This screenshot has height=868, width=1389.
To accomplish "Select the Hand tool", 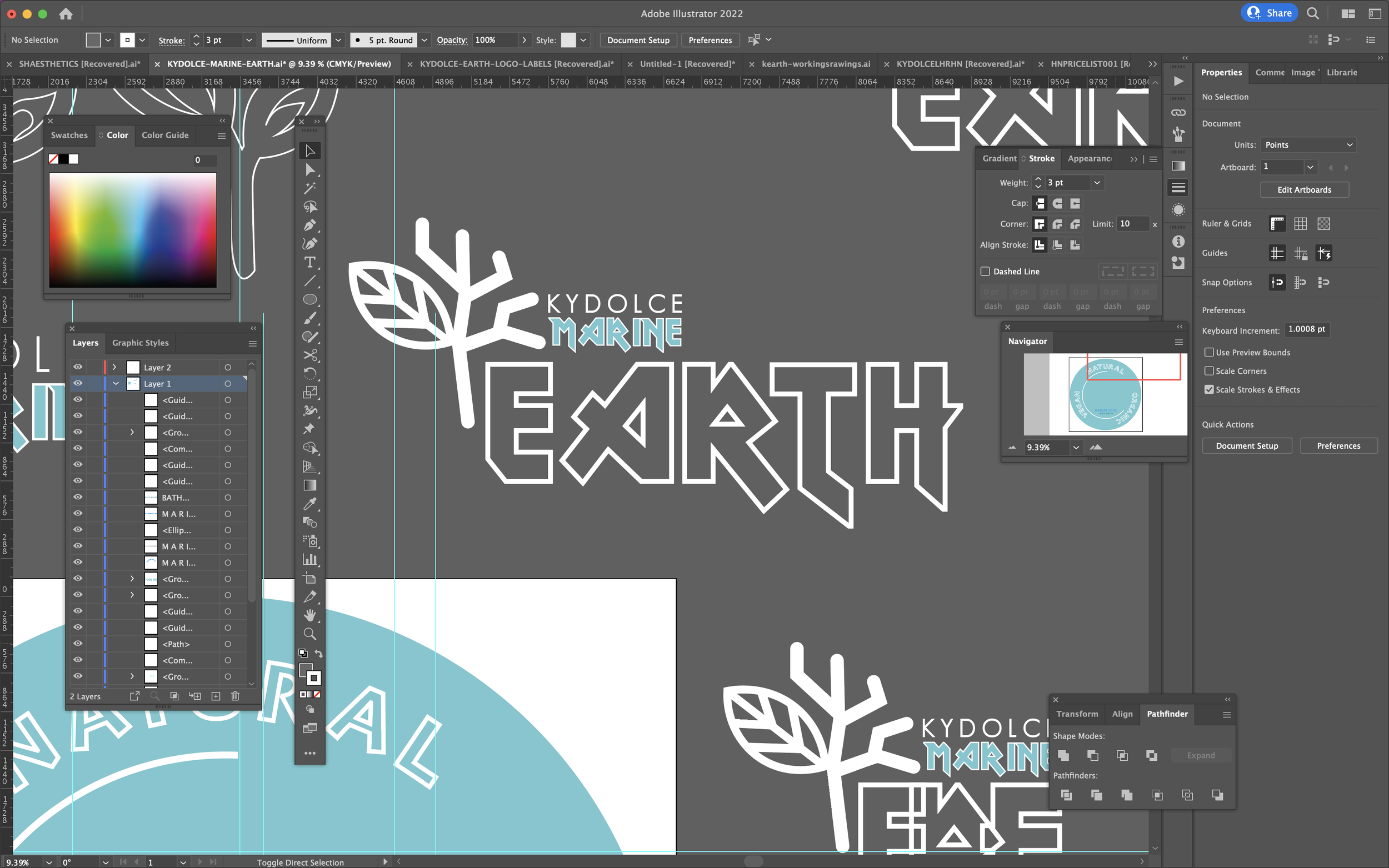I will pos(310,615).
